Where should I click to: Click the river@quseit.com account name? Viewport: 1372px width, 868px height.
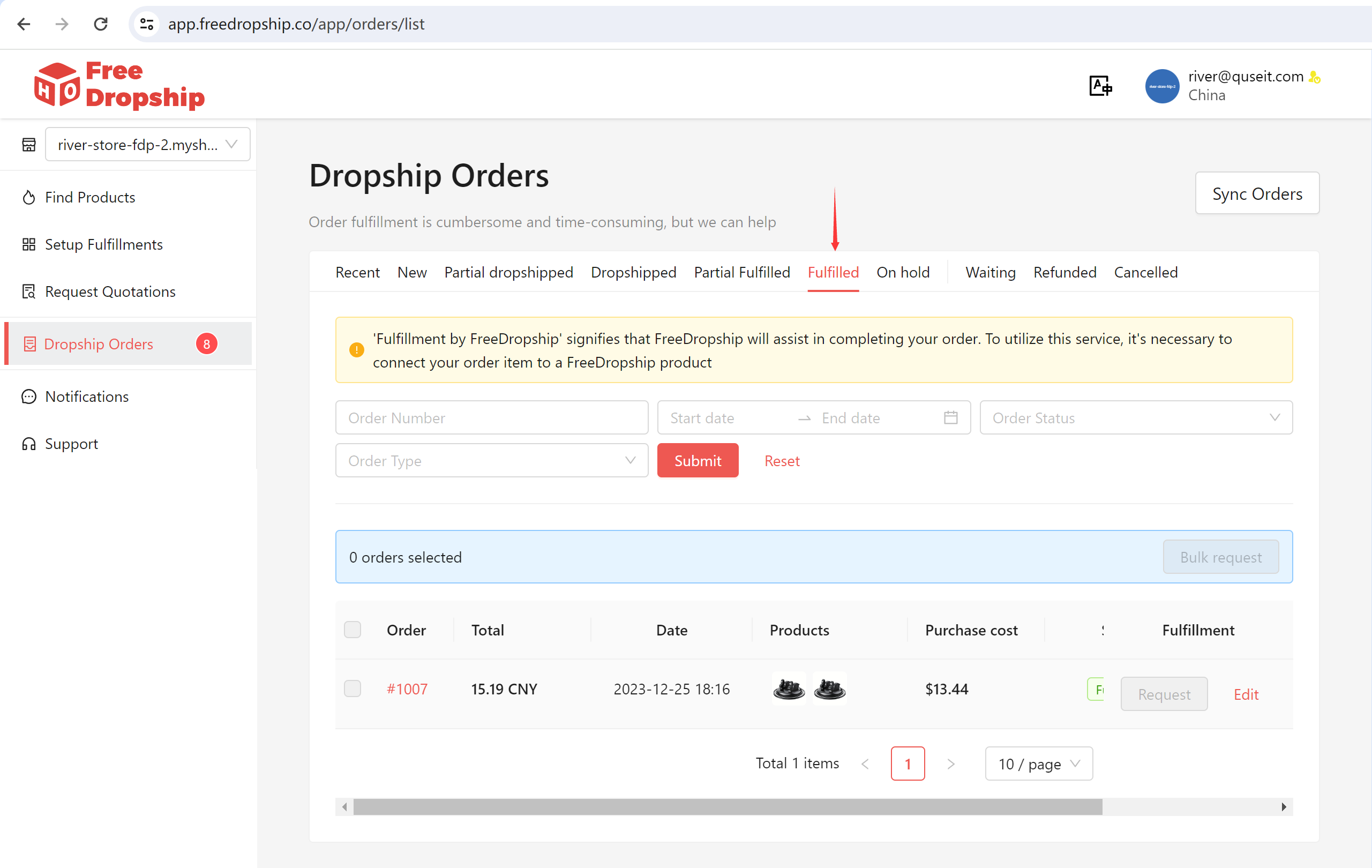point(1246,77)
